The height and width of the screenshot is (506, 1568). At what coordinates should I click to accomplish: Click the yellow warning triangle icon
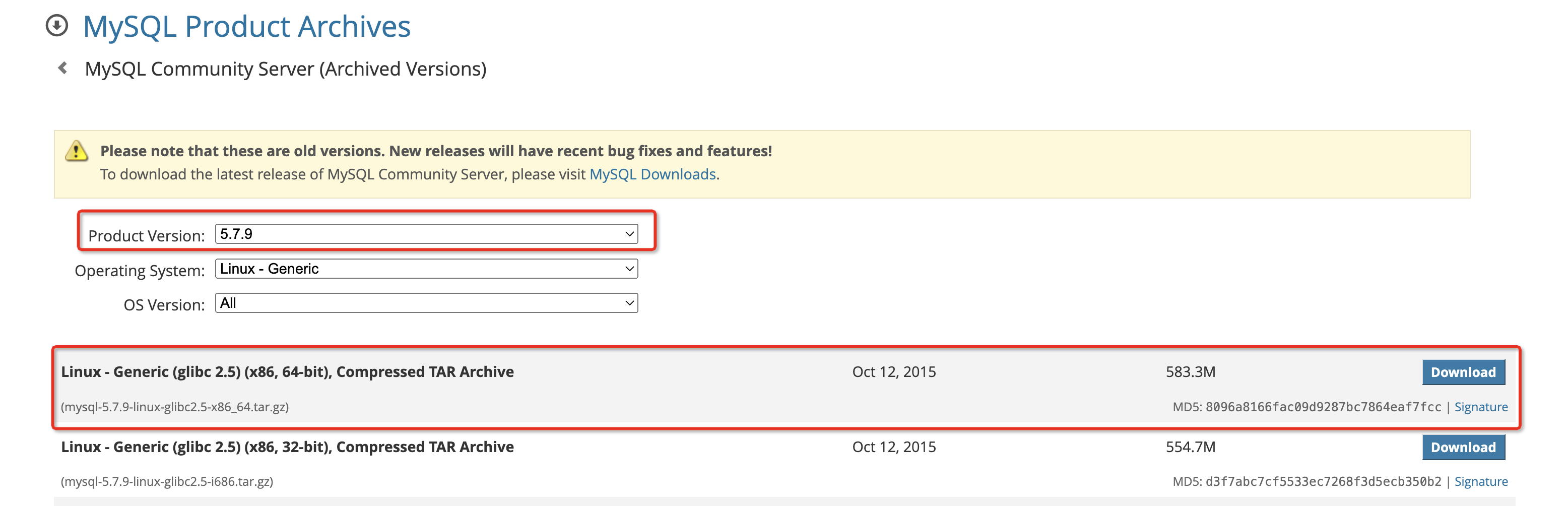coord(77,151)
